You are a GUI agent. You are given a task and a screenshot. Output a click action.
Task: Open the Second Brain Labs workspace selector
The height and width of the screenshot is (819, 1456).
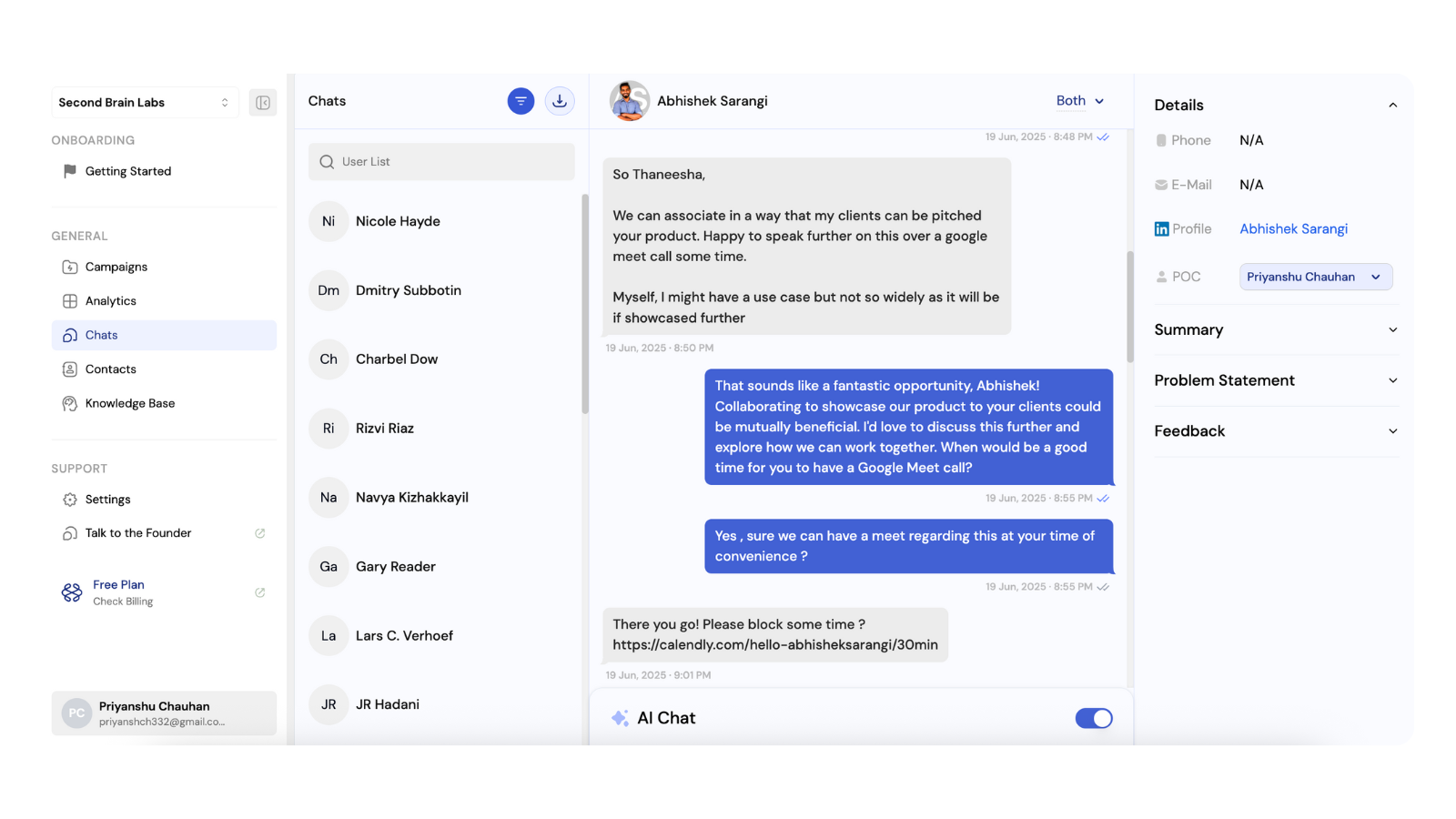tap(145, 103)
